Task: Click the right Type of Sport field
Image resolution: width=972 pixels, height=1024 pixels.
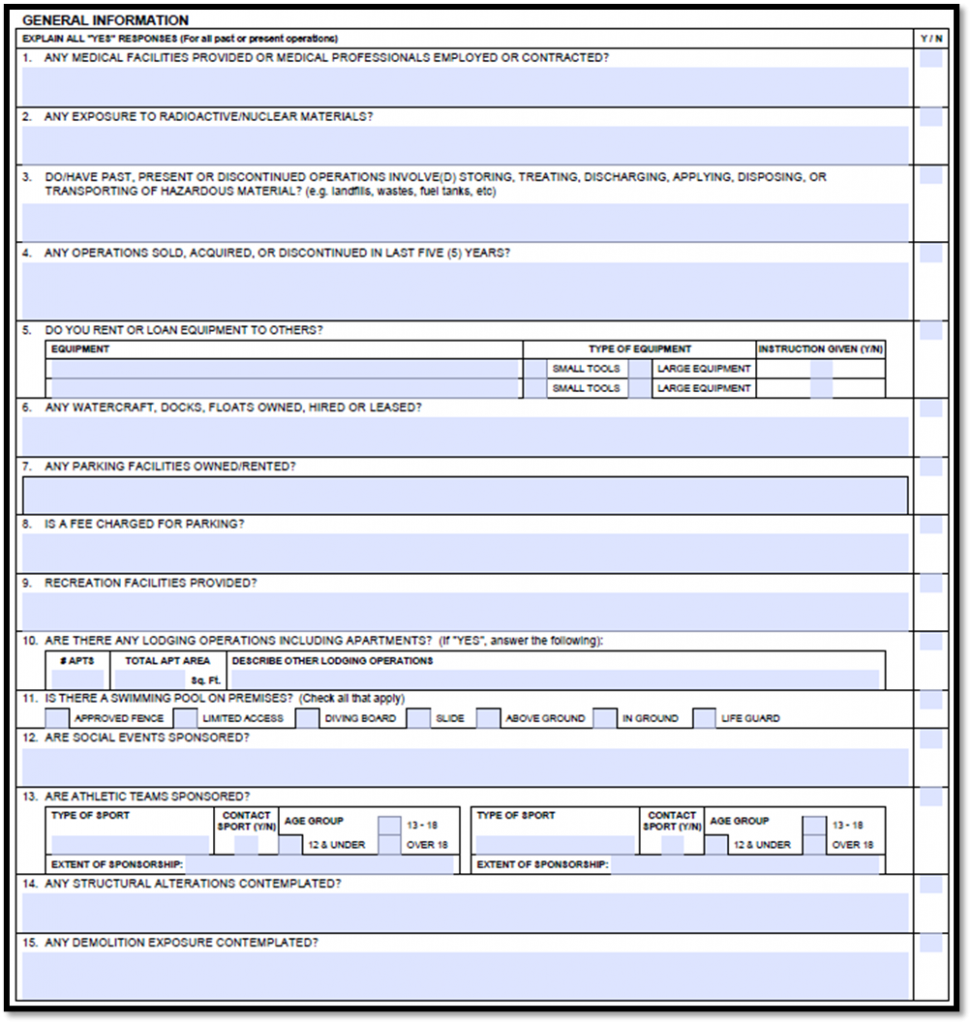Action: (x=555, y=844)
